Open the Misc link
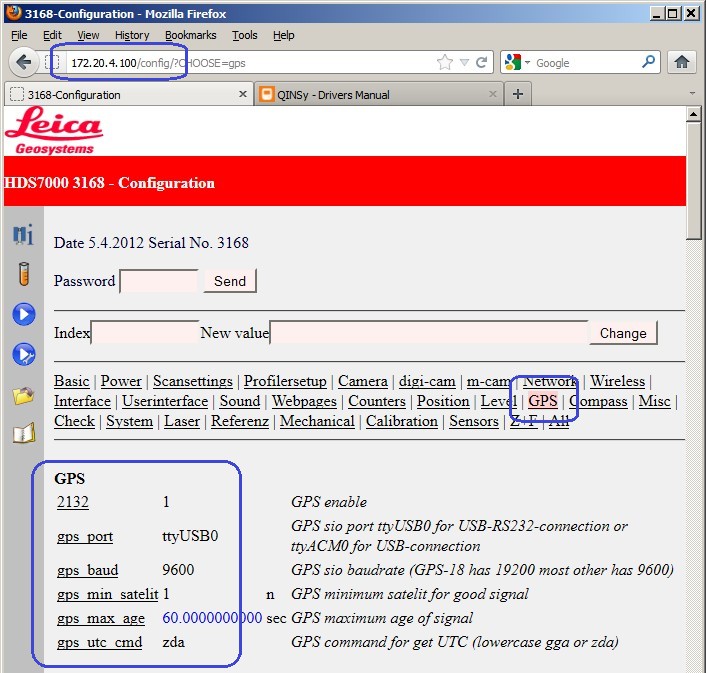 [655, 401]
